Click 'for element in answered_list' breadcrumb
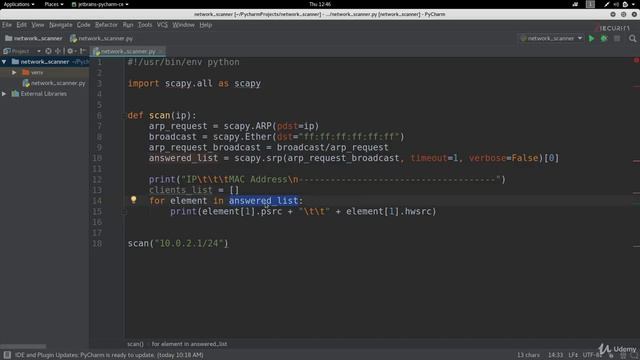640x360 pixels. (x=189, y=344)
